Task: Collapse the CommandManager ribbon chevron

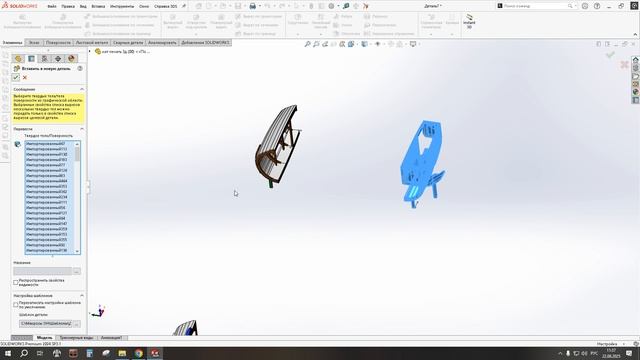Action: point(635,34)
